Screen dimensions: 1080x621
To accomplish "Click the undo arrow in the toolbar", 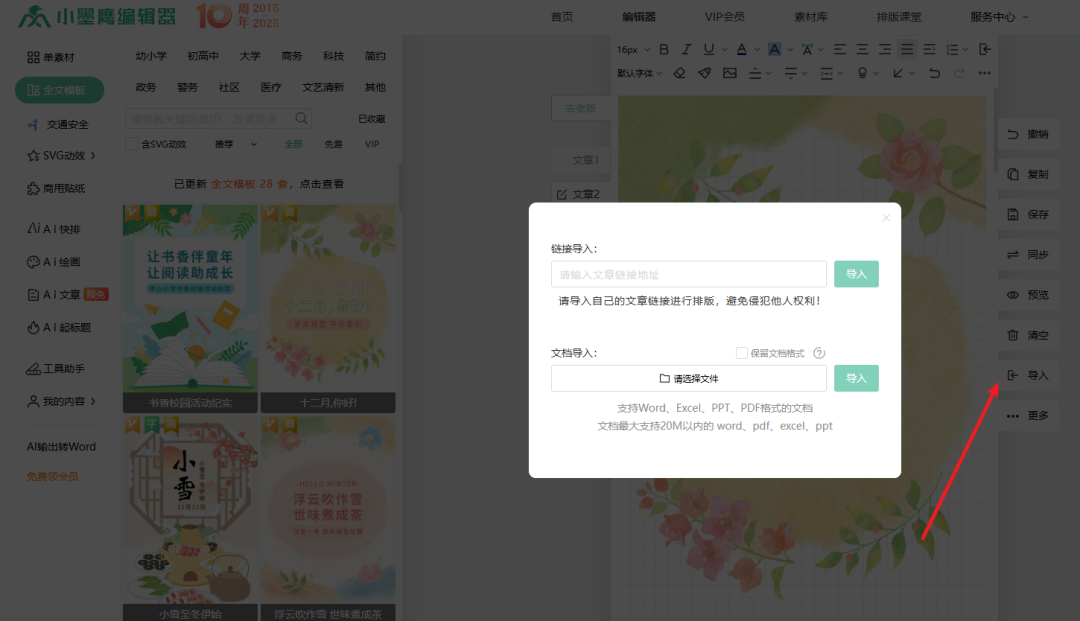I will (x=935, y=72).
